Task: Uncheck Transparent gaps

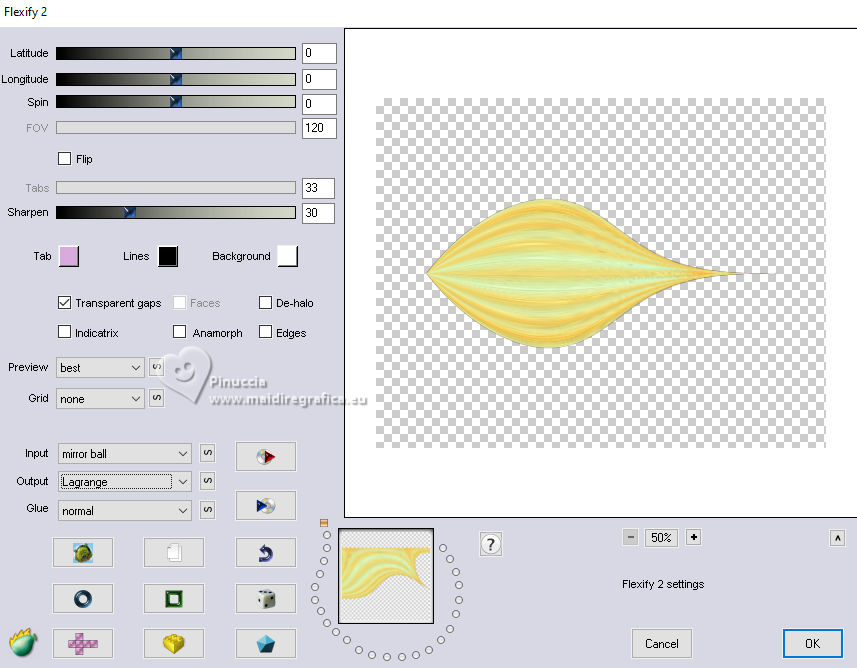Action: 64,302
